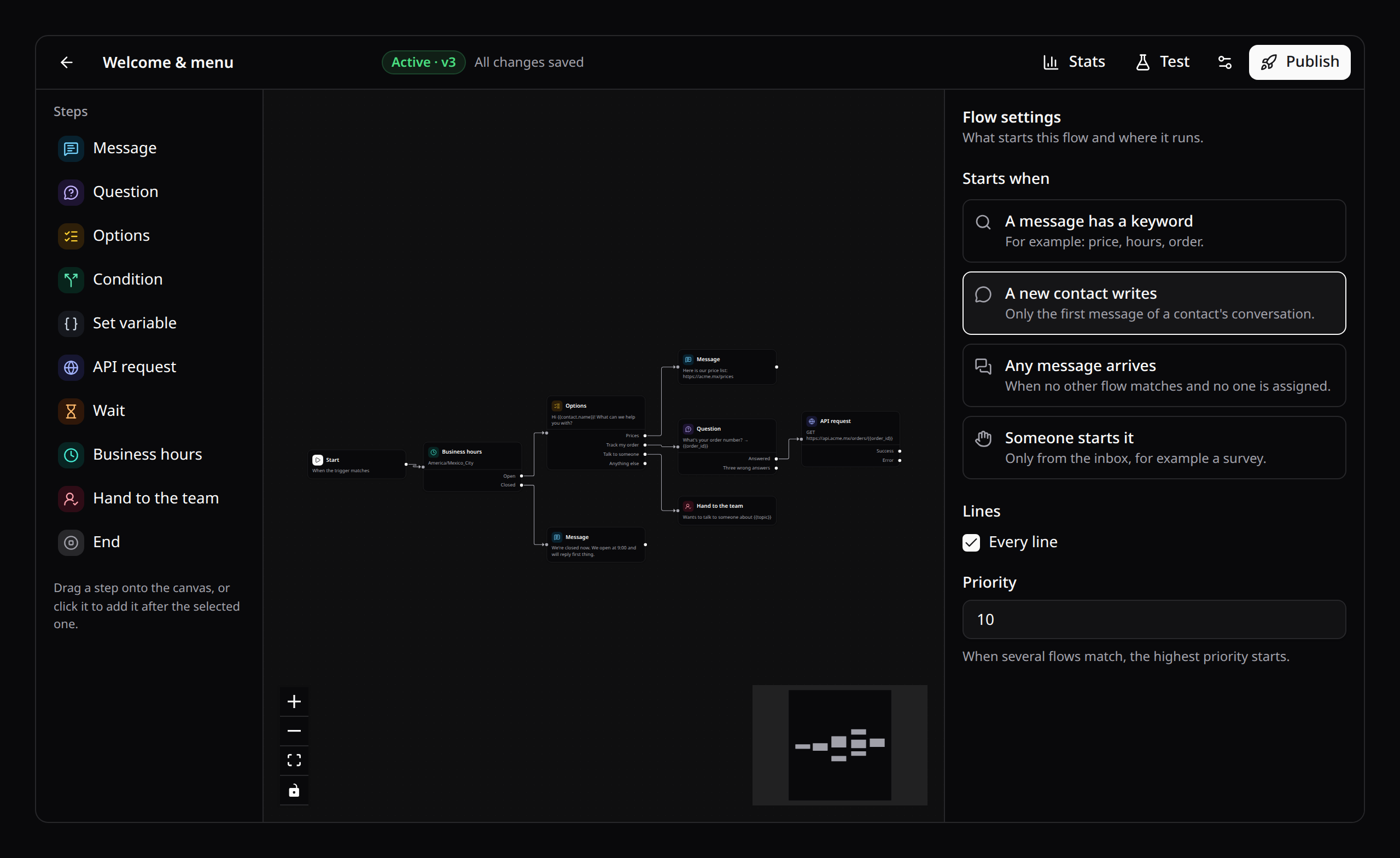Choose 'A new contact writes' trigger
Screen dimensions: 1400x858
point(1154,303)
